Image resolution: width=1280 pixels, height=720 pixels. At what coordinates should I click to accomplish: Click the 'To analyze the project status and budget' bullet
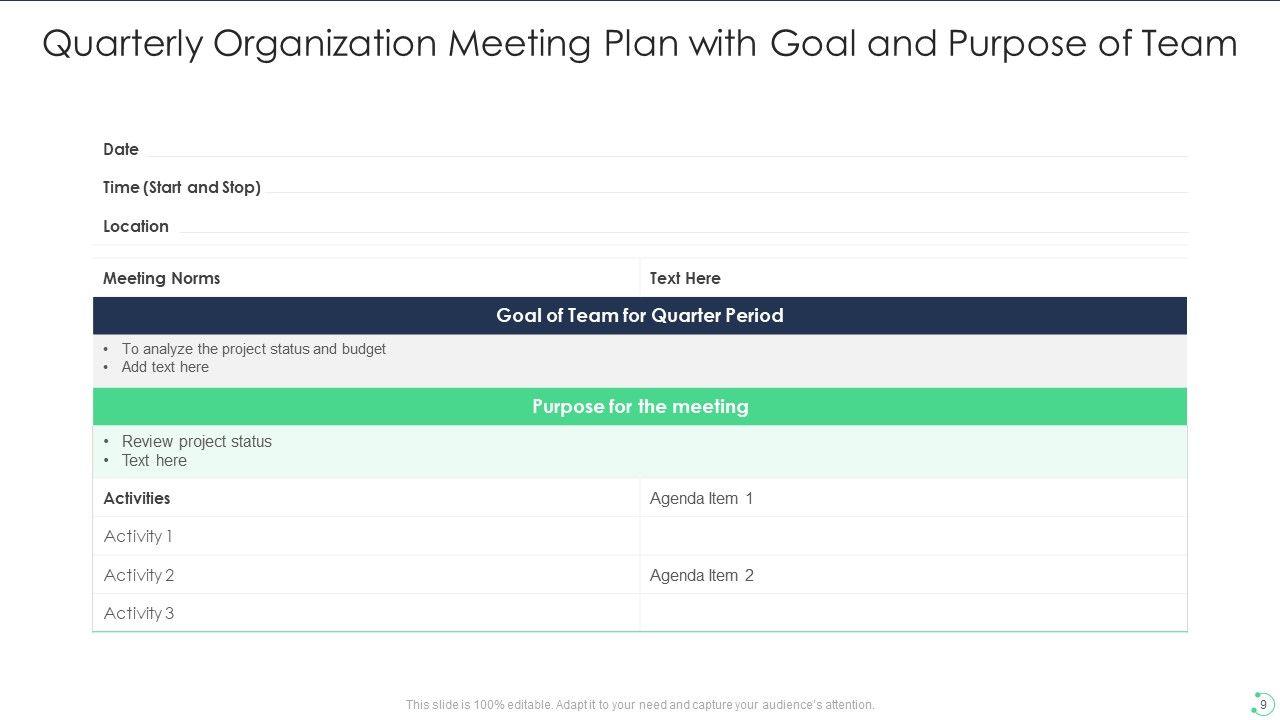[253, 349]
